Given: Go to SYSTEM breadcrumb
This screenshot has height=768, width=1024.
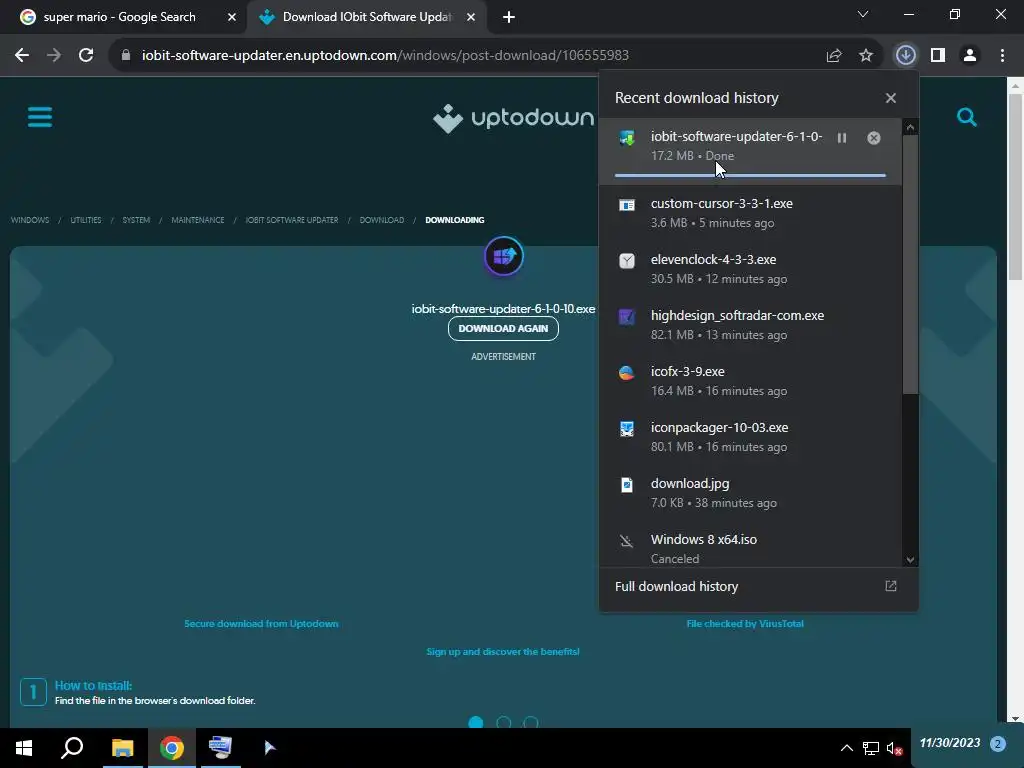Looking at the screenshot, I should tap(136, 220).
